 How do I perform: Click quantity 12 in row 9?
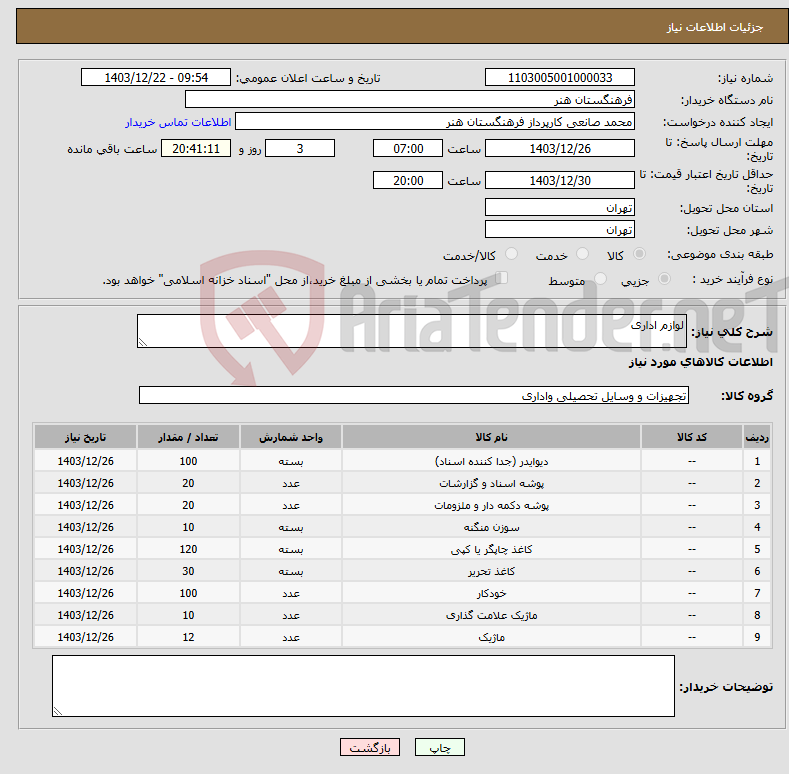click(188, 637)
